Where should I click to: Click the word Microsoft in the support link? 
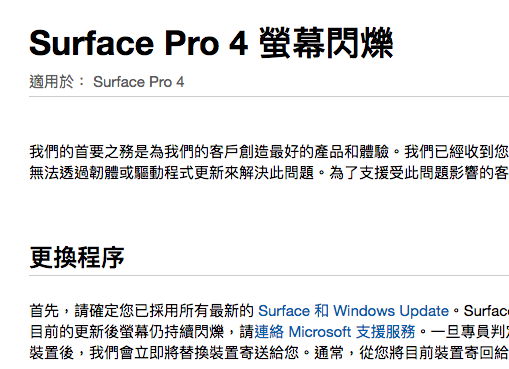point(320,332)
